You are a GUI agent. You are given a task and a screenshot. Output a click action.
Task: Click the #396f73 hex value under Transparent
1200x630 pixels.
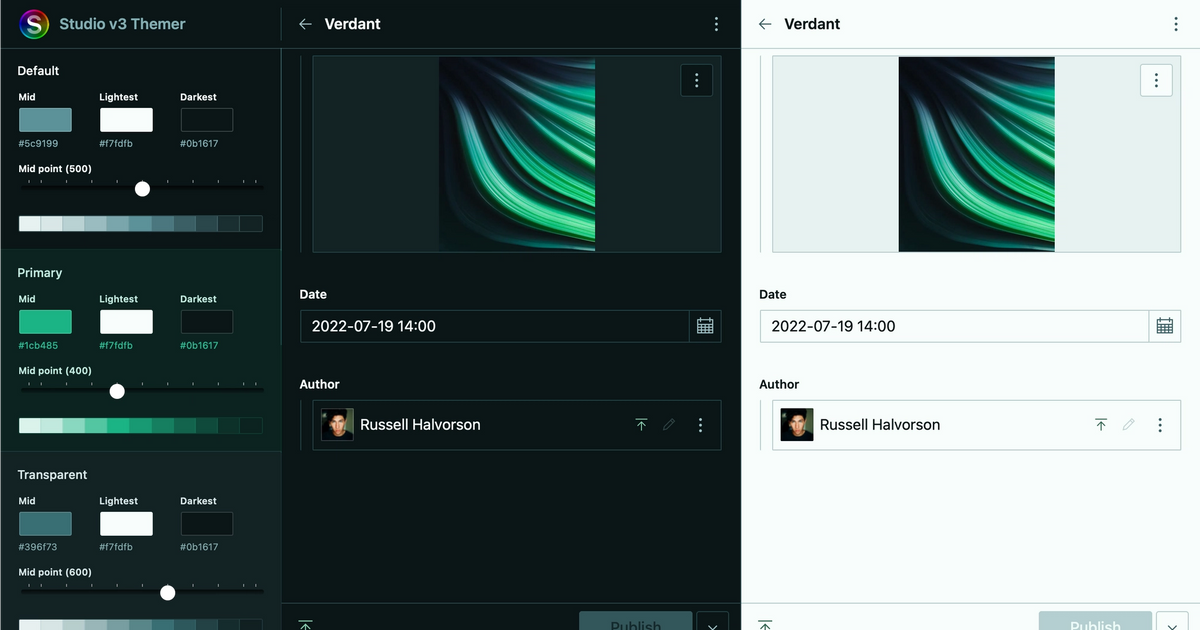(38, 548)
